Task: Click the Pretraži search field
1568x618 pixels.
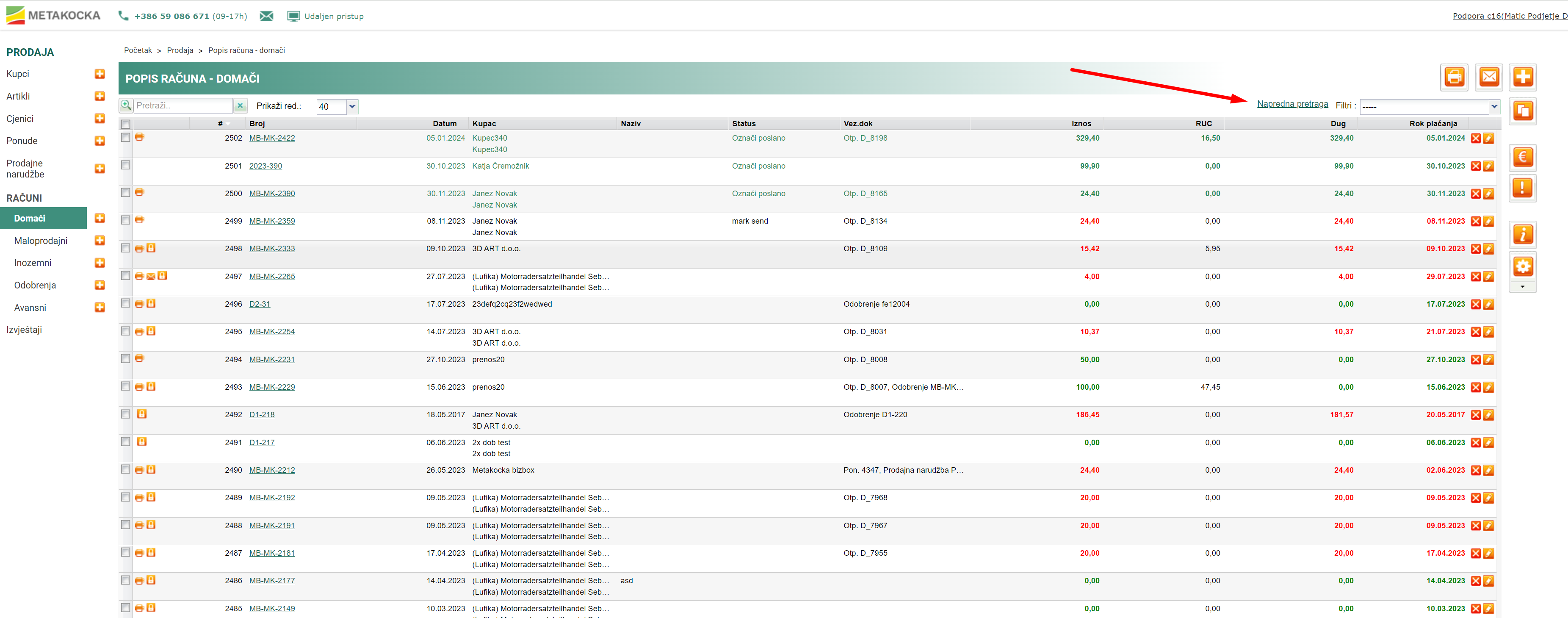Action: pos(183,106)
